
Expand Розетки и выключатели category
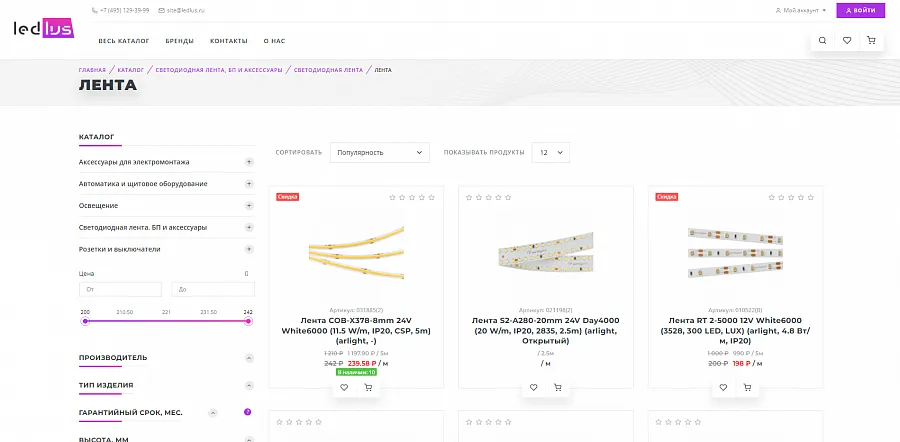coord(249,249)
